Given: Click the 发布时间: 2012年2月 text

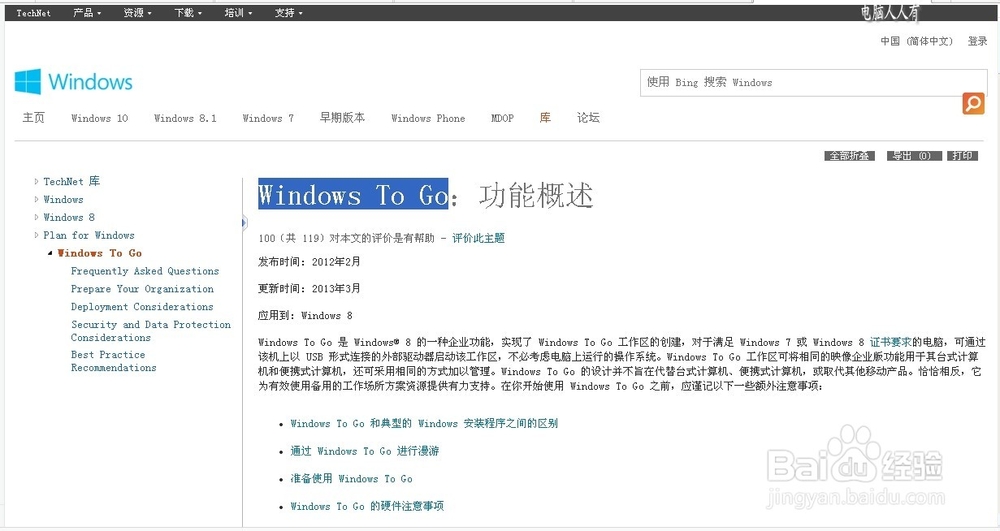Looking at the screenshot, I should point(309,261).
